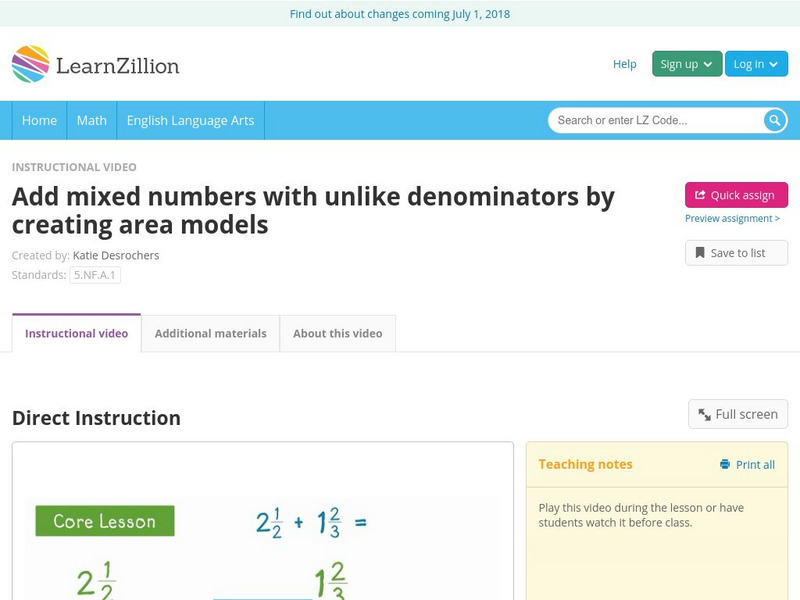Viewport: 800px width, 600px height.
Task: Switch to the Additional materials tab
Action: (209, 333)
